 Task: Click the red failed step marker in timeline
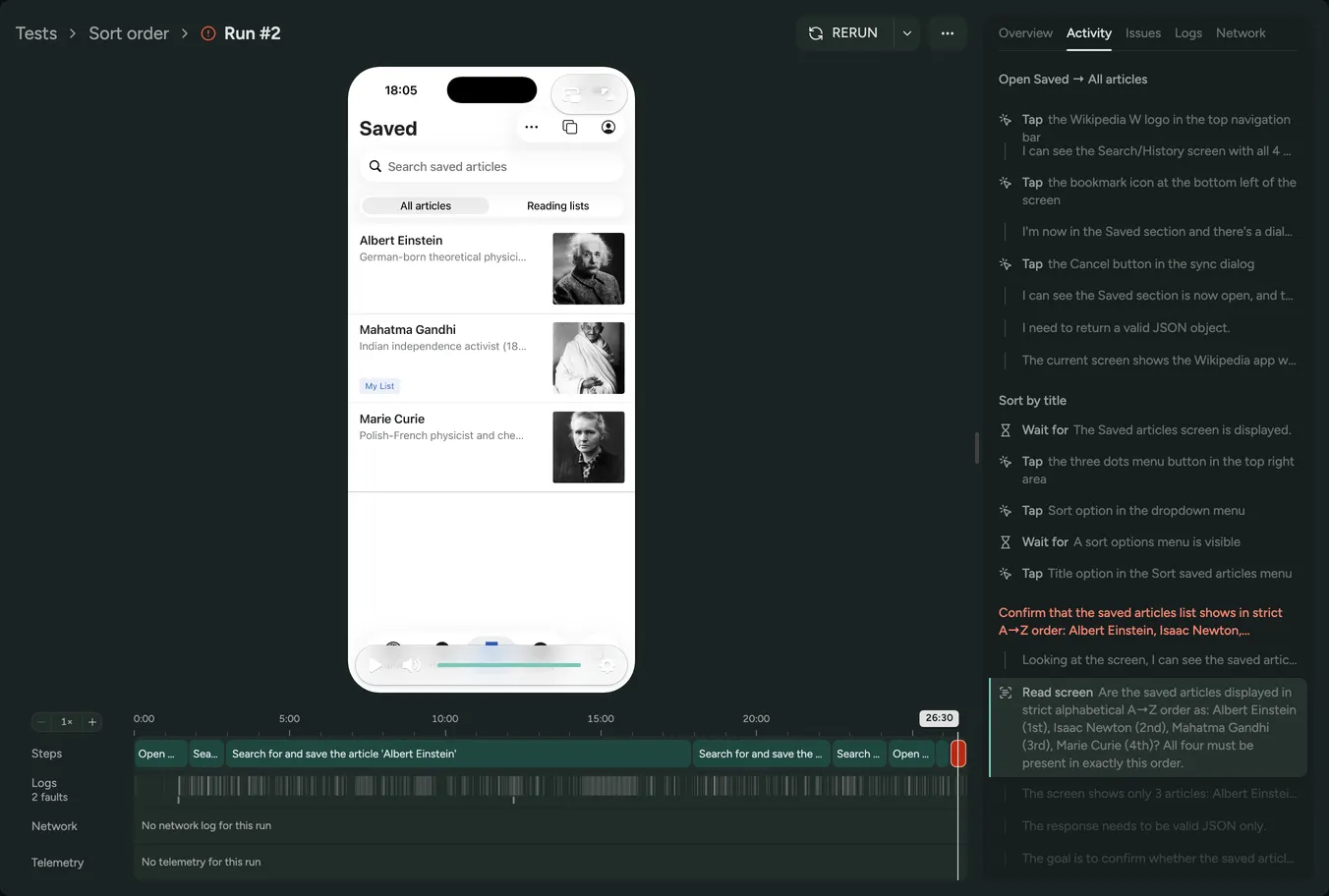click(958, 754)
